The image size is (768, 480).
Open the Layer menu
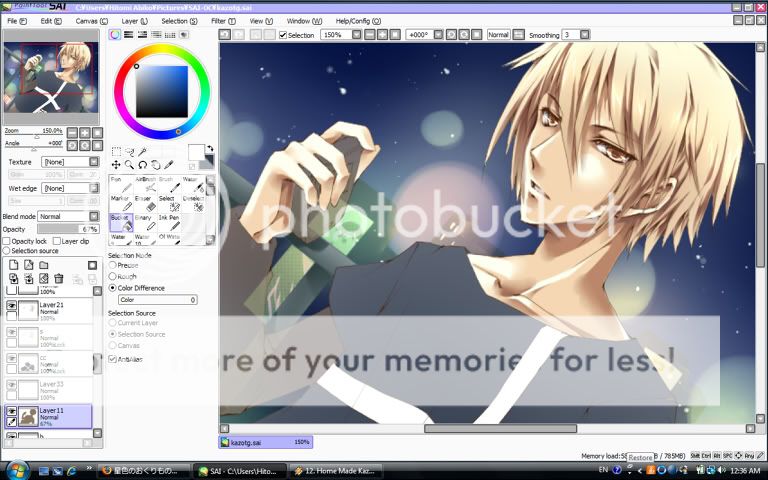coord(134,21)
